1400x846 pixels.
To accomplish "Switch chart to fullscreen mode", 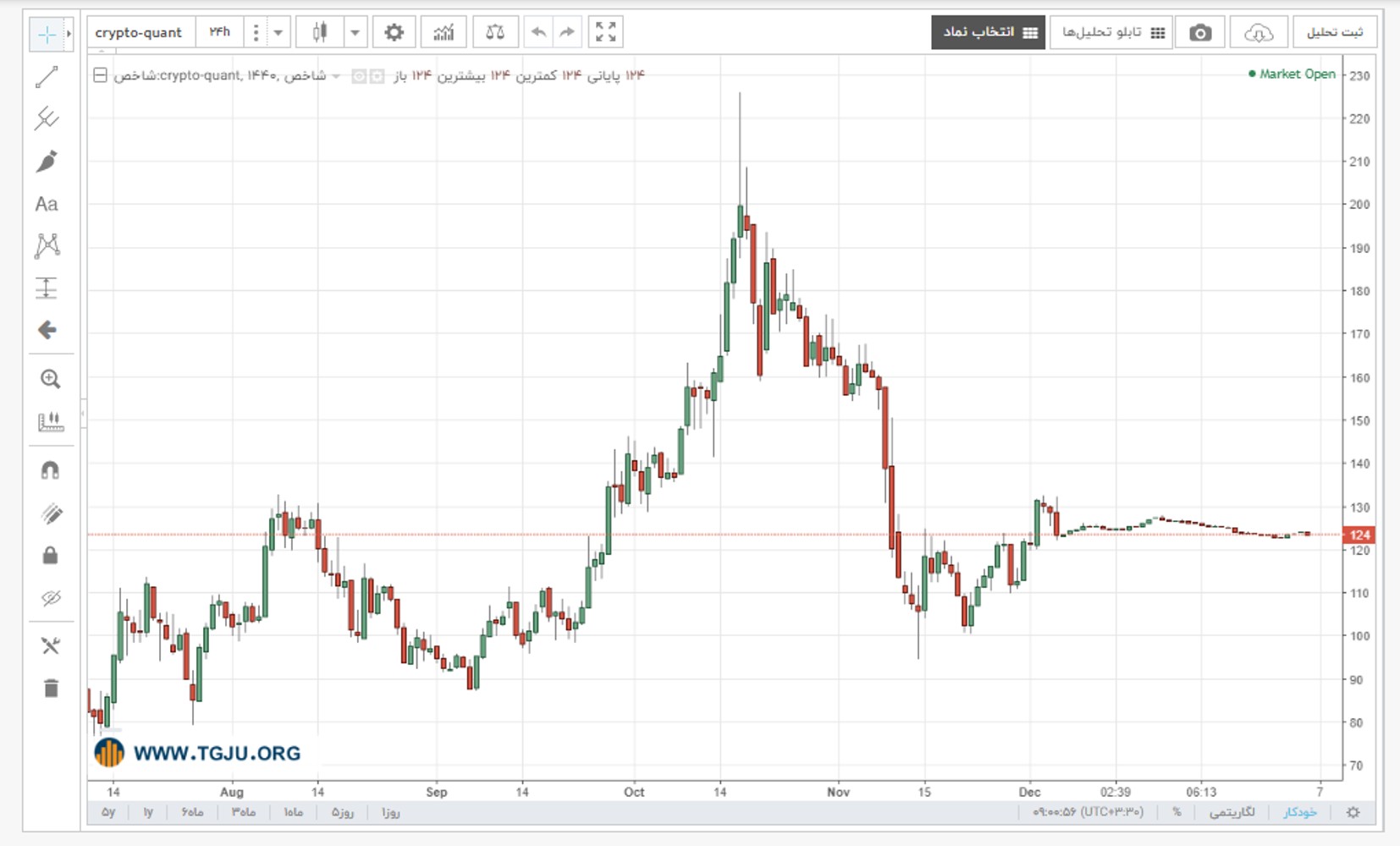I will [606, 32].
